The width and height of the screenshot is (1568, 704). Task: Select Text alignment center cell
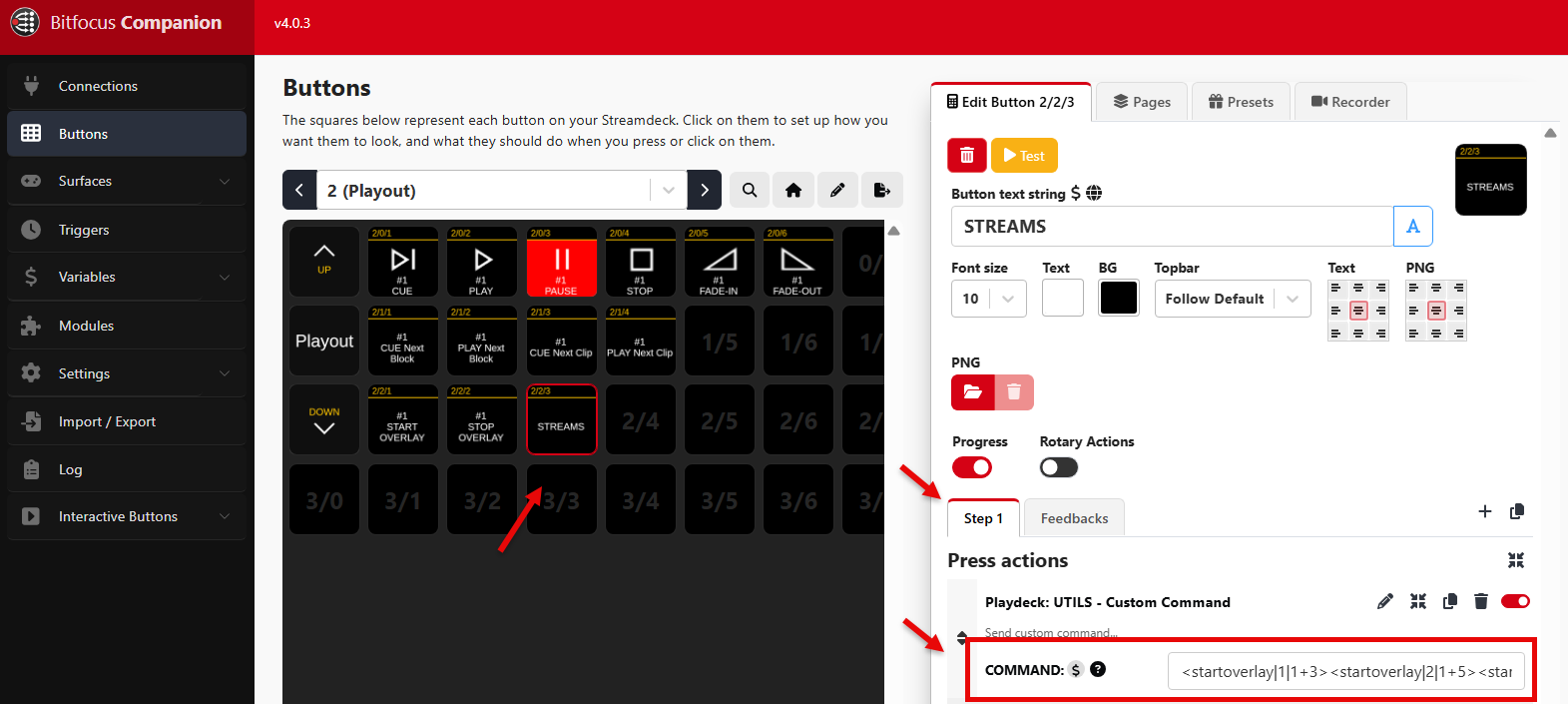pos(1358,311)
